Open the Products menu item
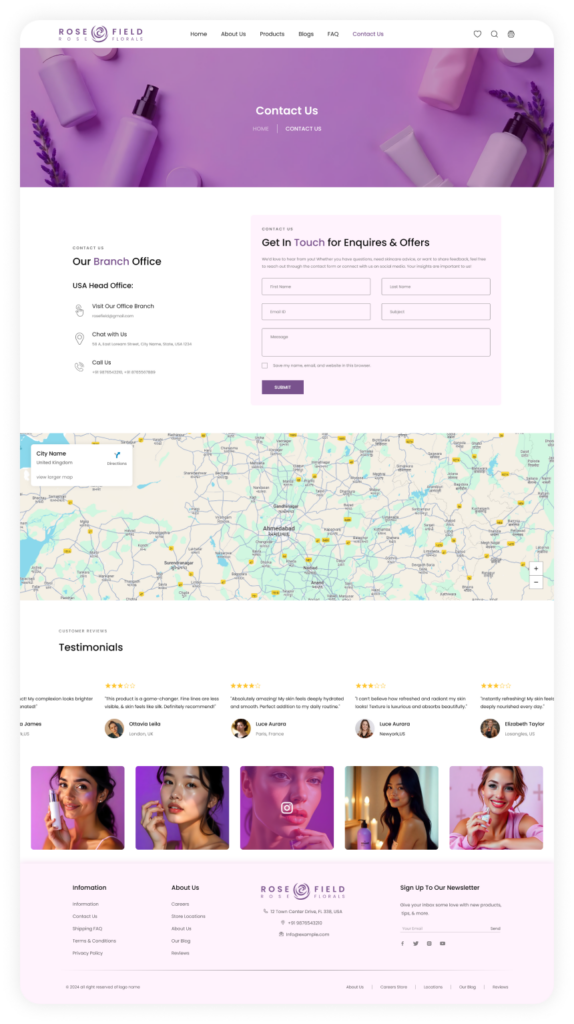The image size is (574, 1024). [272, 34]
